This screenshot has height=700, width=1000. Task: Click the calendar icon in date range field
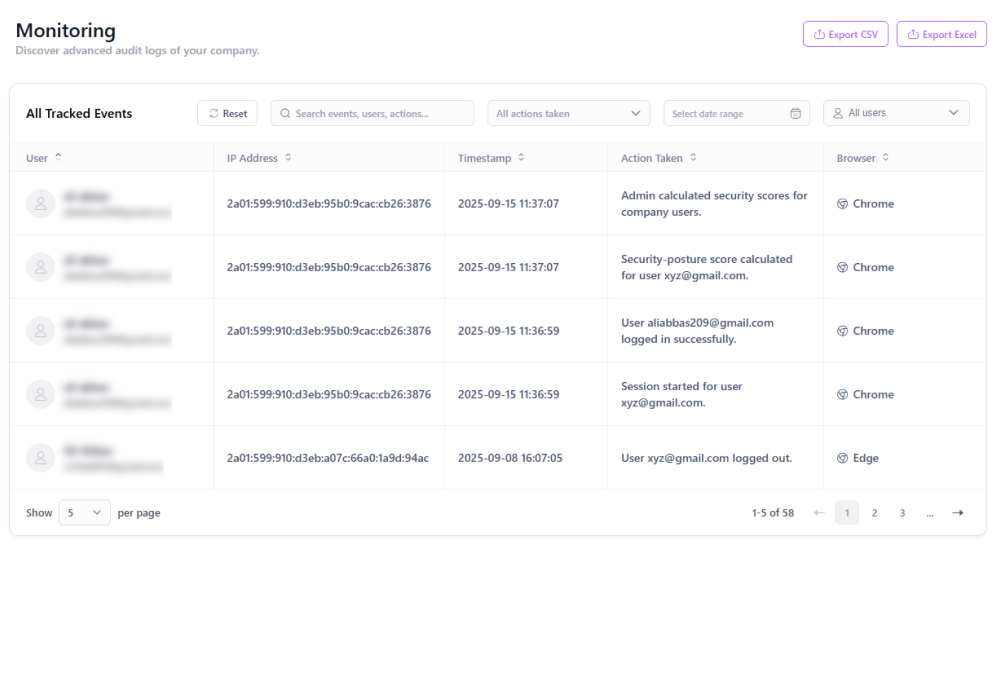(795, 114)
